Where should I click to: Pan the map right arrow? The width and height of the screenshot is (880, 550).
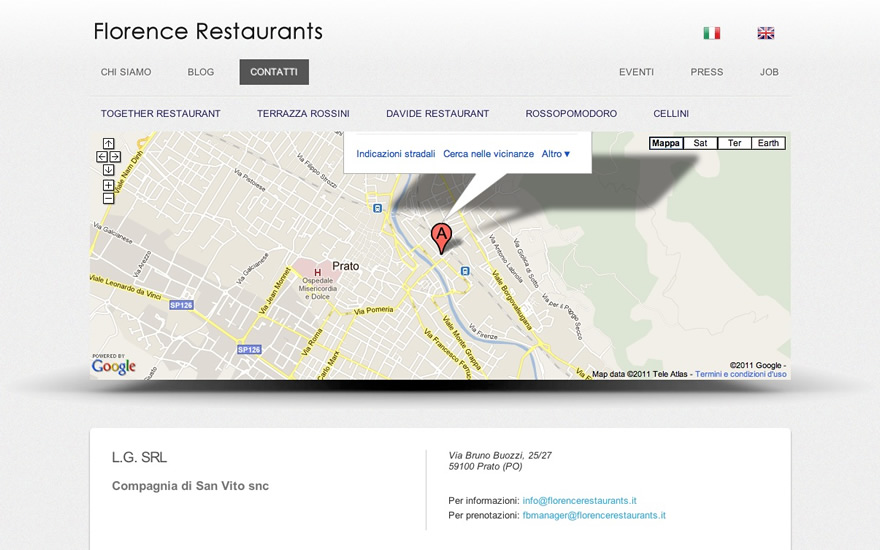click(x=115, y=157)
